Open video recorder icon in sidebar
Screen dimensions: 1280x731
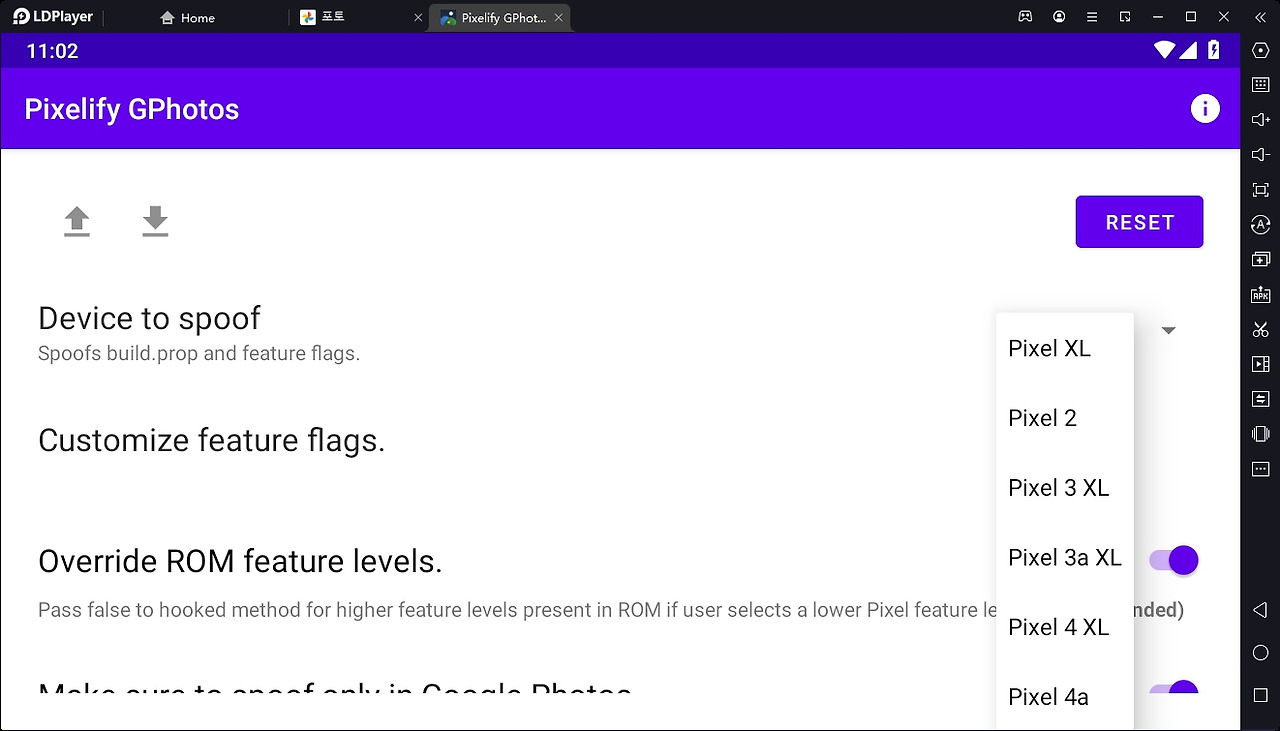pyautogui.click(x=1260, y=364)
